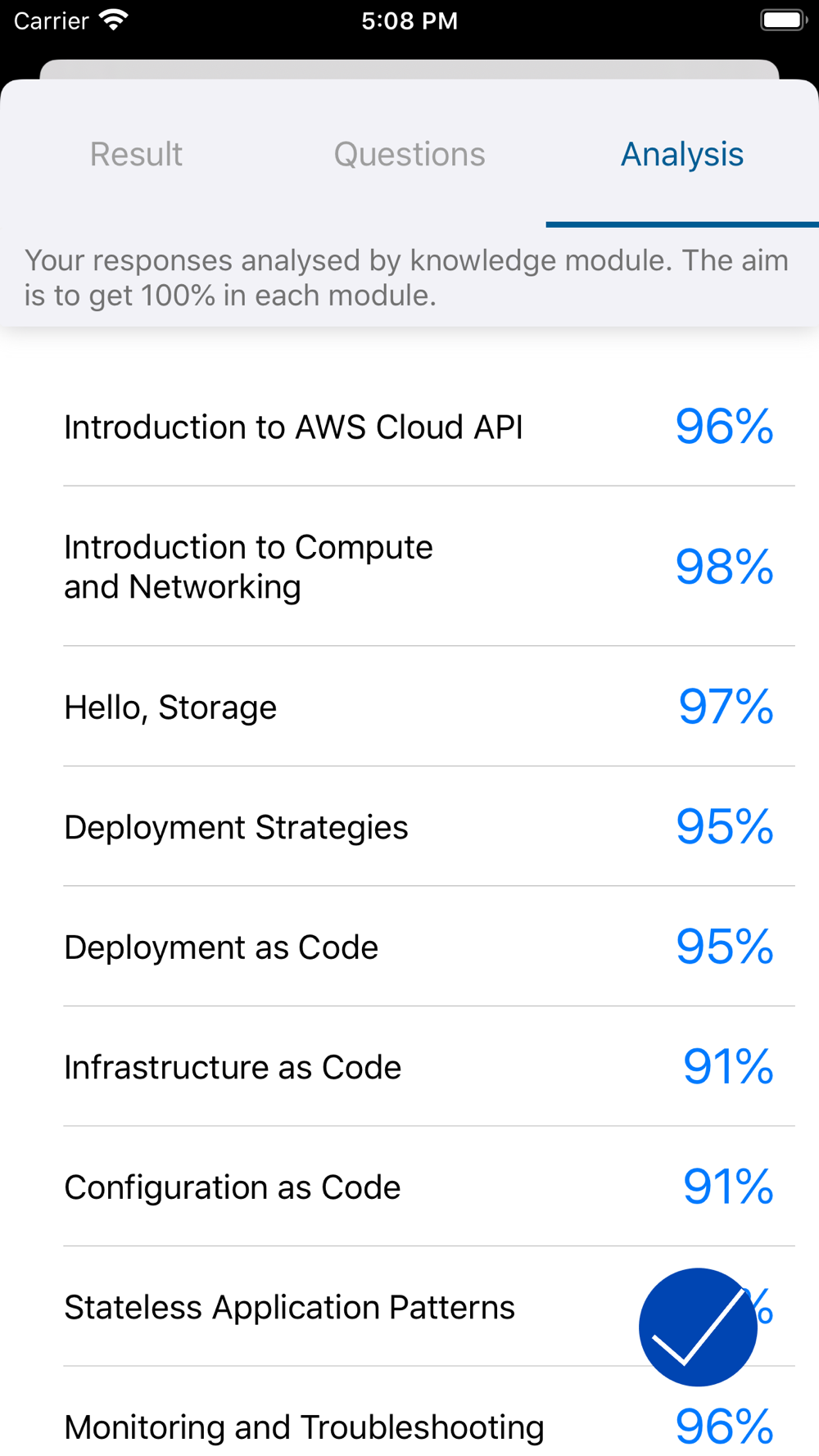
Task: Tap the Wi-Fi status icon
Action: [114, 20]
